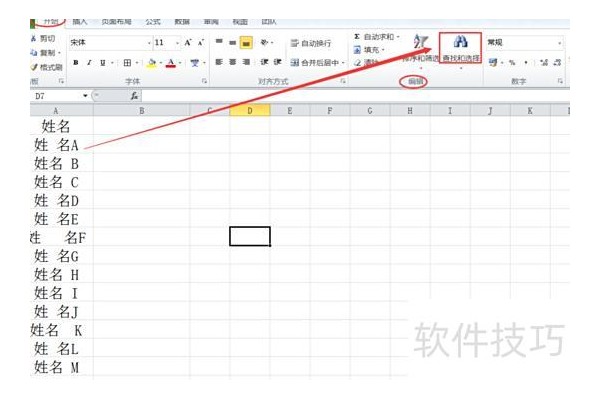
Task: Apply the red font color
Action: tap(171, 62)
